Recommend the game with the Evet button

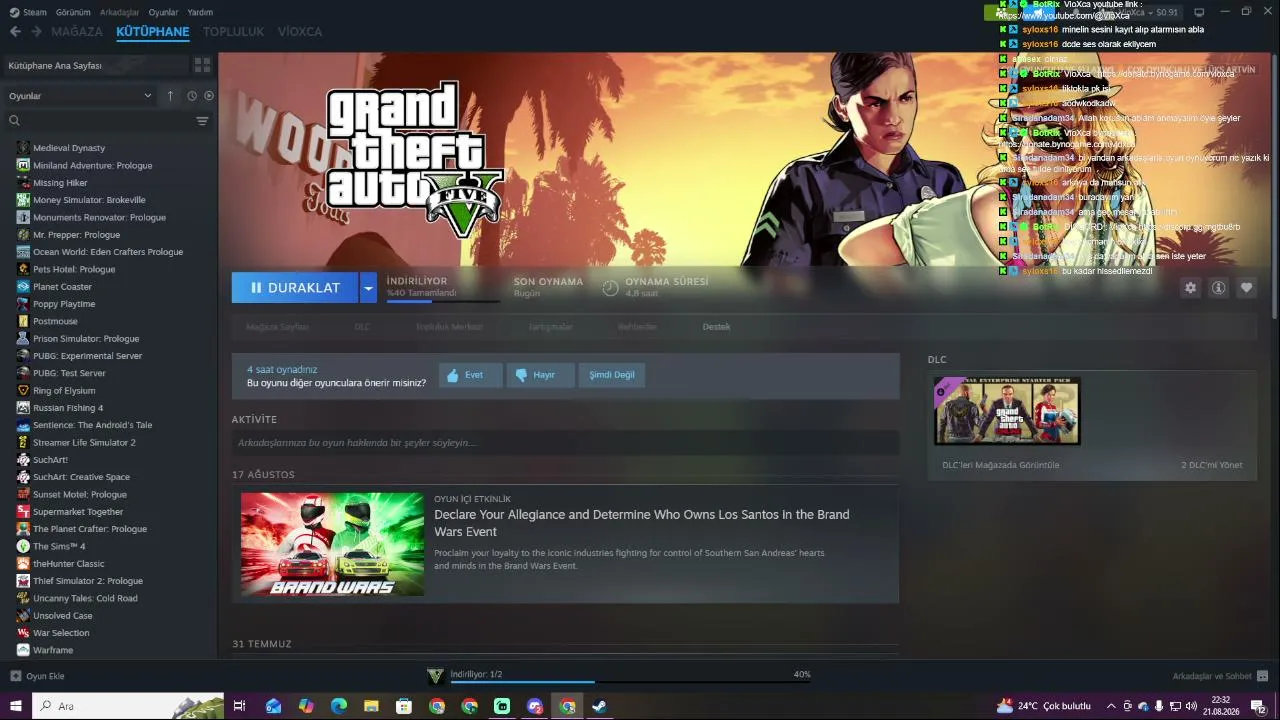coord(471,375)
